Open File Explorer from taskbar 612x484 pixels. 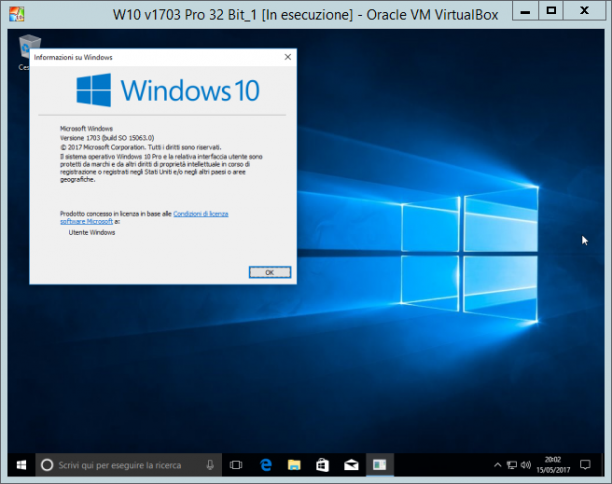pos(294,465)
